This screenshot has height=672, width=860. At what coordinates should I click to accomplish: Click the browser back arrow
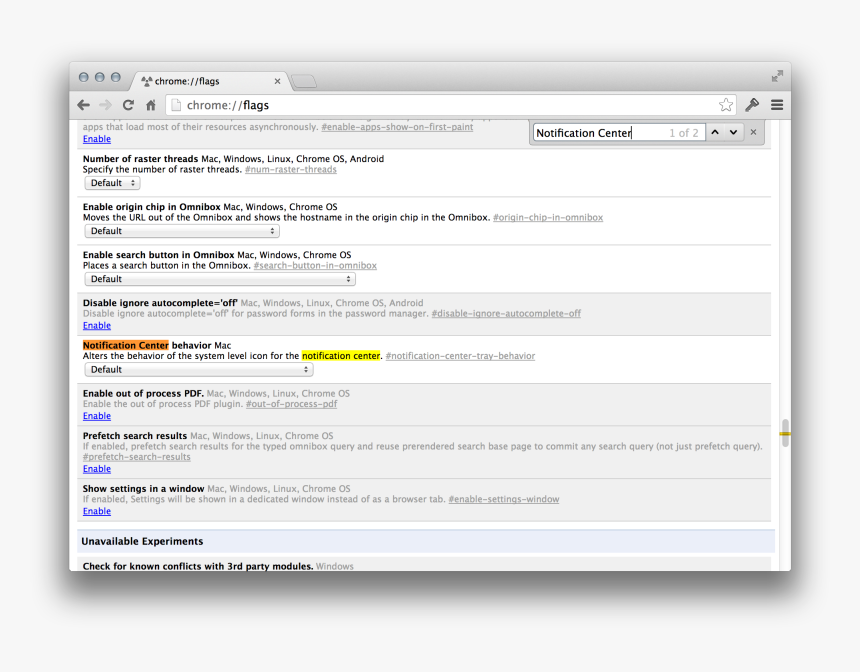tap(84, 105)
